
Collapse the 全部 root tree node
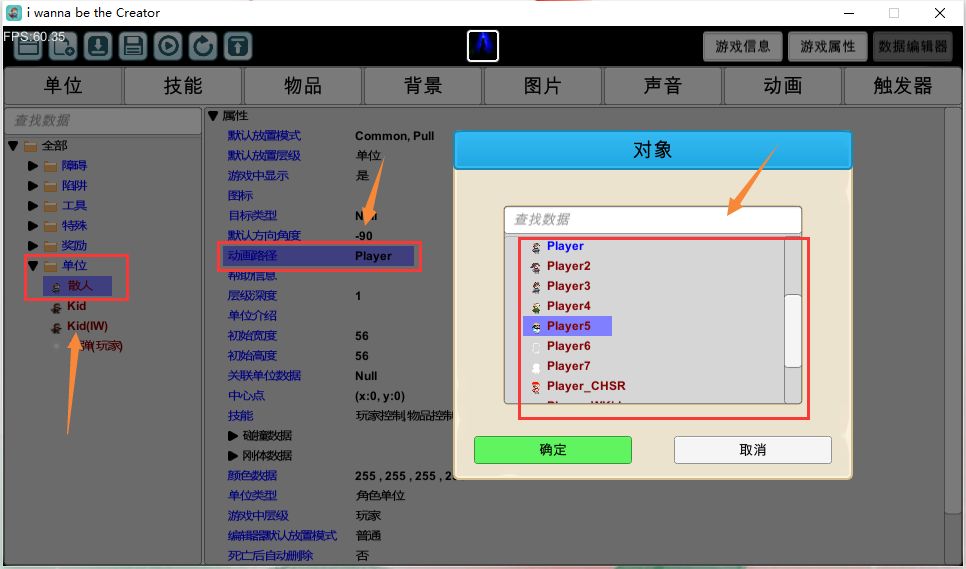point(13,146)
